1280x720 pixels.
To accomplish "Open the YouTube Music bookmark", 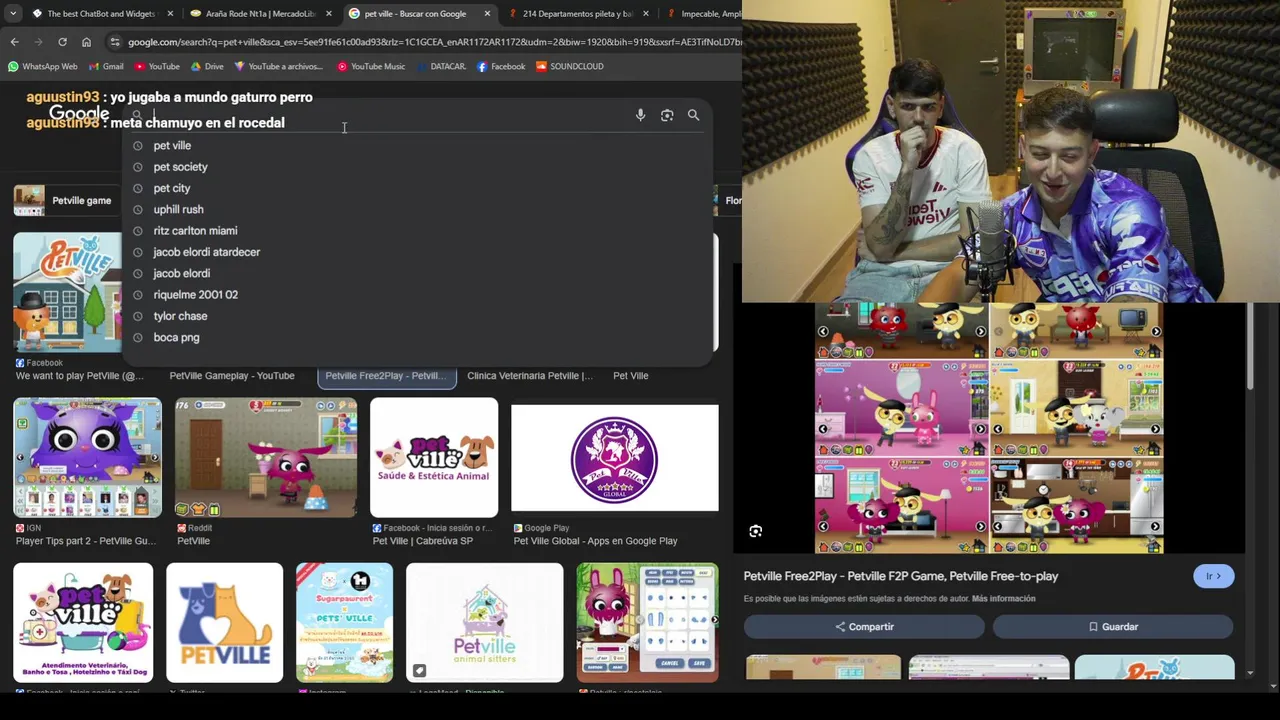I will tap(371, 66).
